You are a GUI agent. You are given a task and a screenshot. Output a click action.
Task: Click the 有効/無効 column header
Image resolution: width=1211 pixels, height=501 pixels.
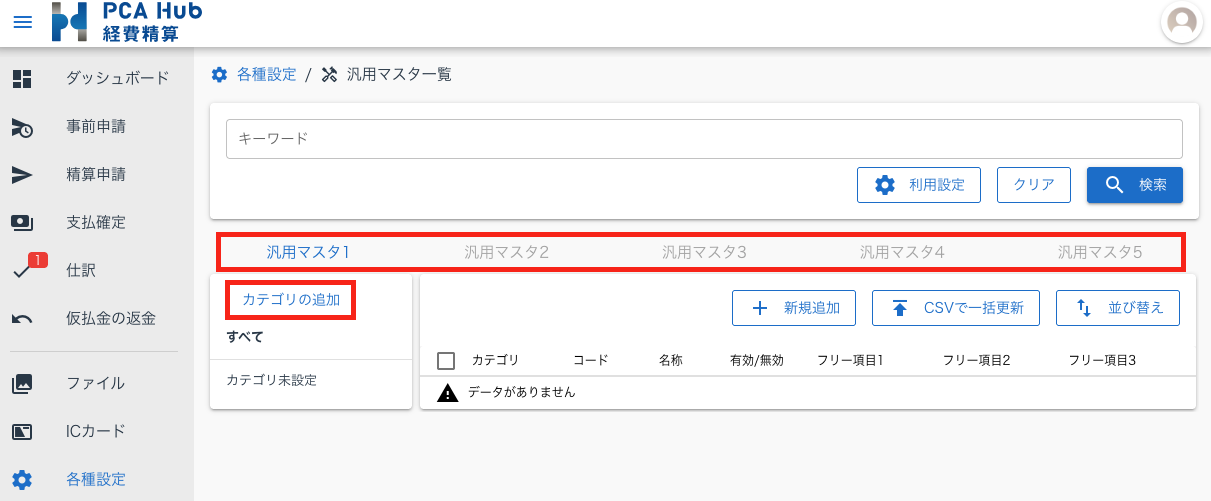pos(757,360)
